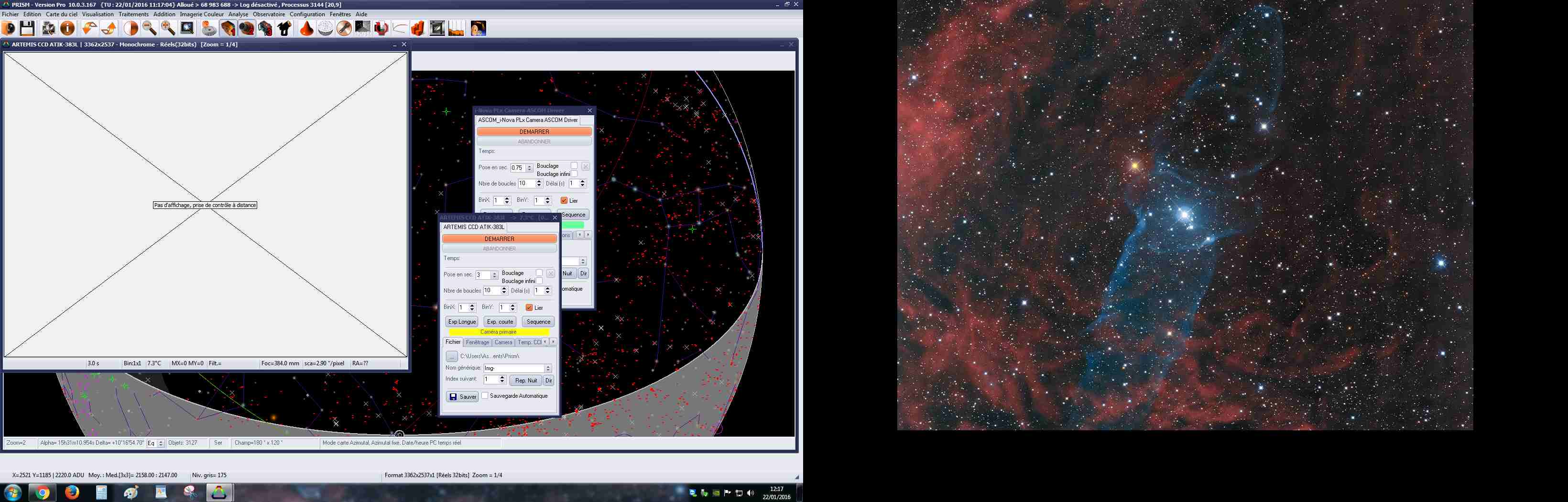
Task: Click the floppy disk save icon in toolbar
Action: point(27,29)
